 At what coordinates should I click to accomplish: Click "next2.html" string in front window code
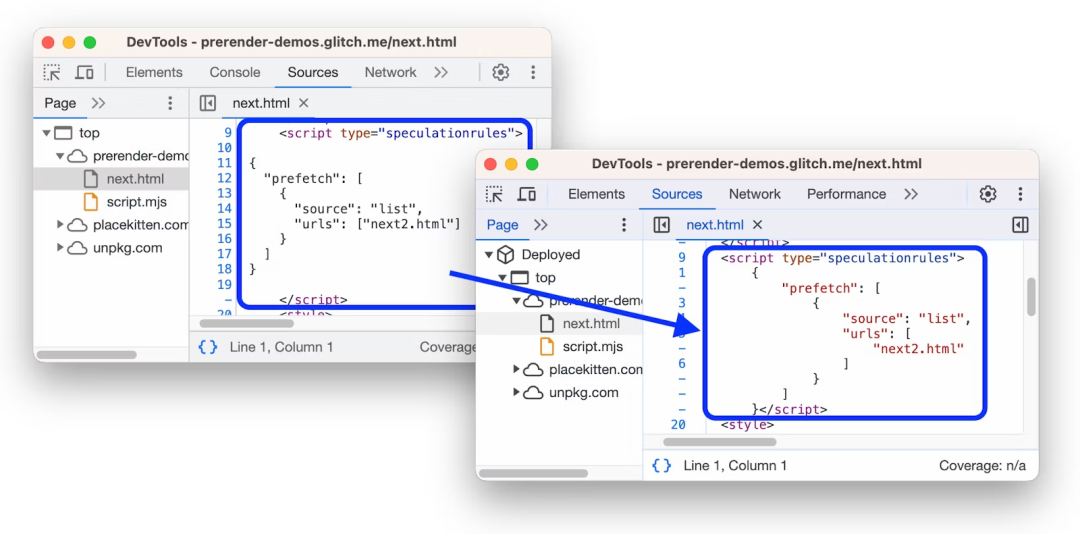pos(917,349)
